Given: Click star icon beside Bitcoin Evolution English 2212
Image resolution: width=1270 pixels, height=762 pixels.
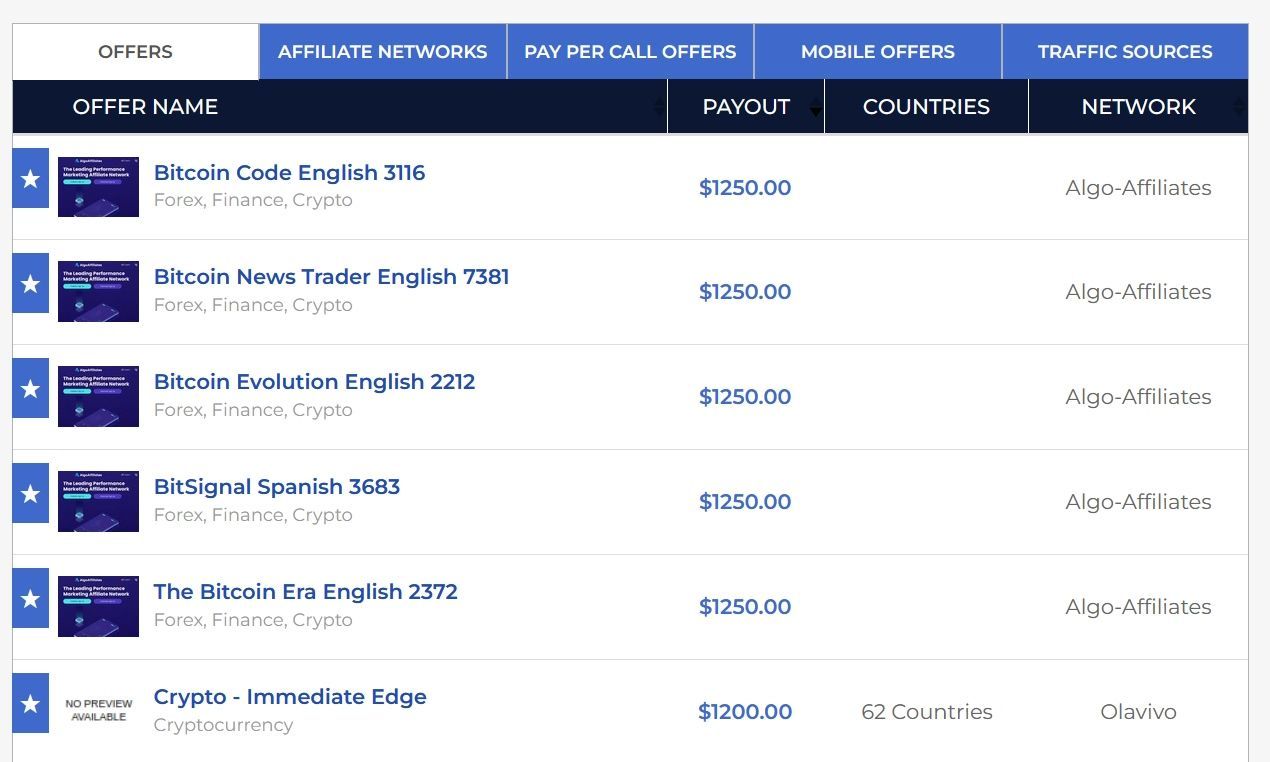Looking at the screenshot, I should (30, 388).
